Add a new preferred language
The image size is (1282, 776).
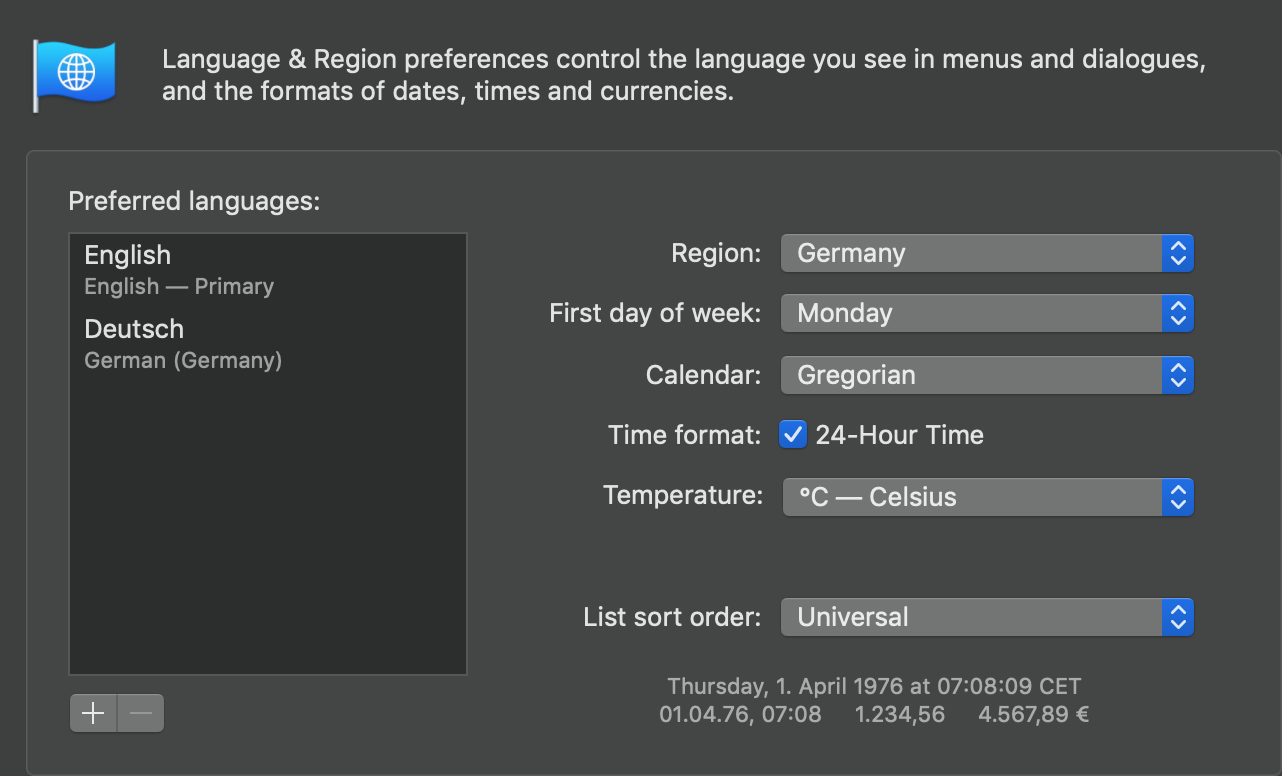[92, 713]
